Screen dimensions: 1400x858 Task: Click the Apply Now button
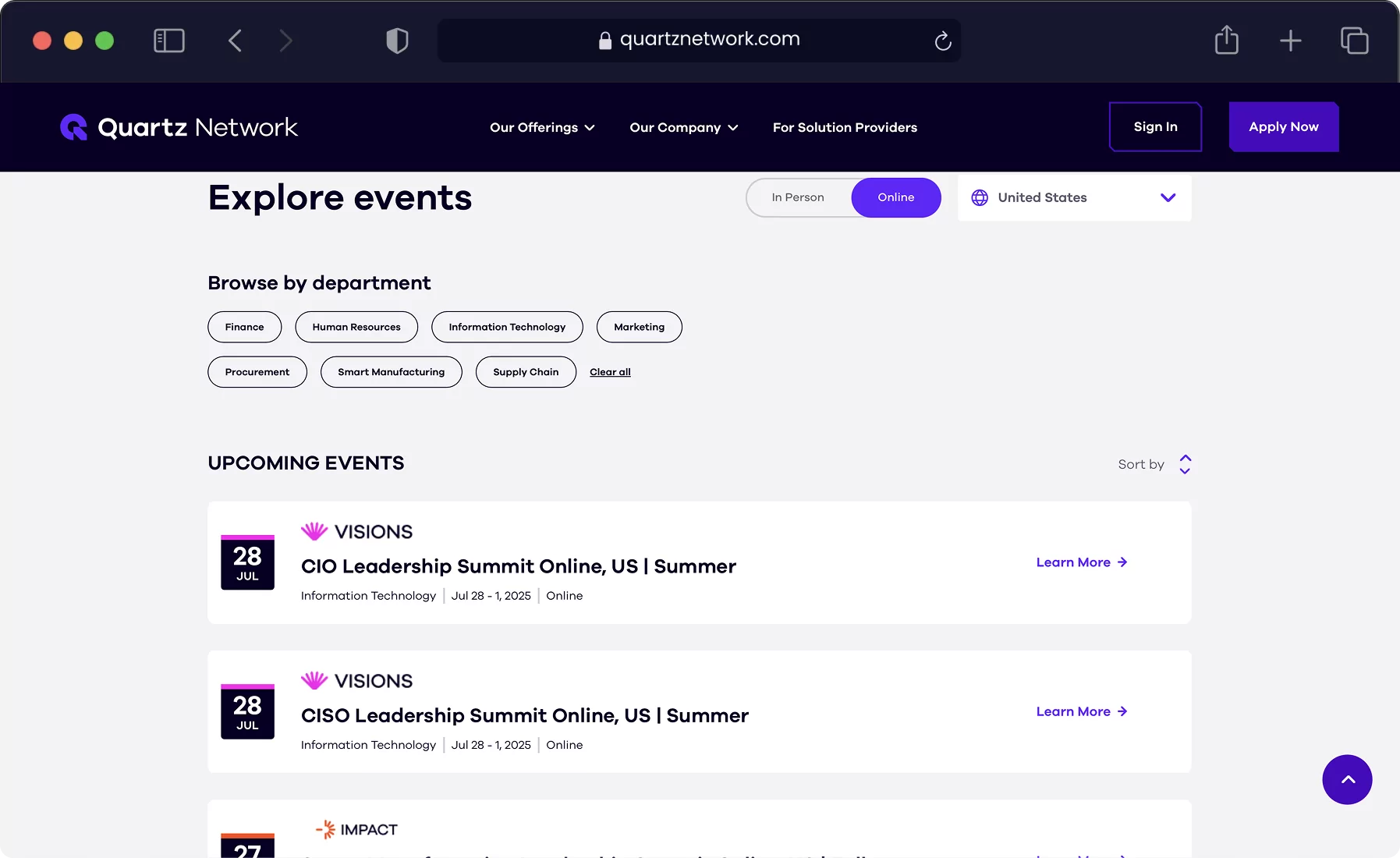pyautogui.click(x=1284, y=126)
